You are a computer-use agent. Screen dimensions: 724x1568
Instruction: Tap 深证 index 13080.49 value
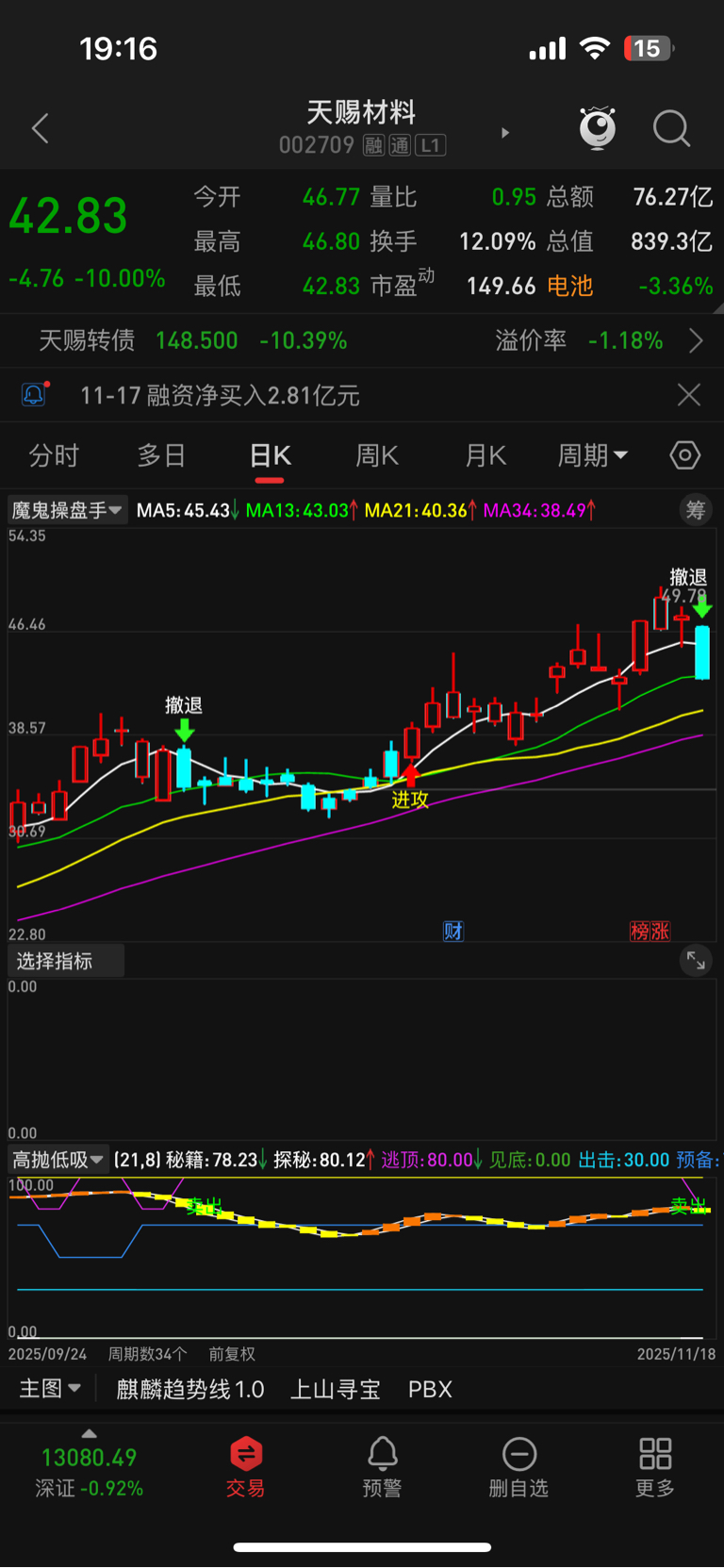[89, 1458]
